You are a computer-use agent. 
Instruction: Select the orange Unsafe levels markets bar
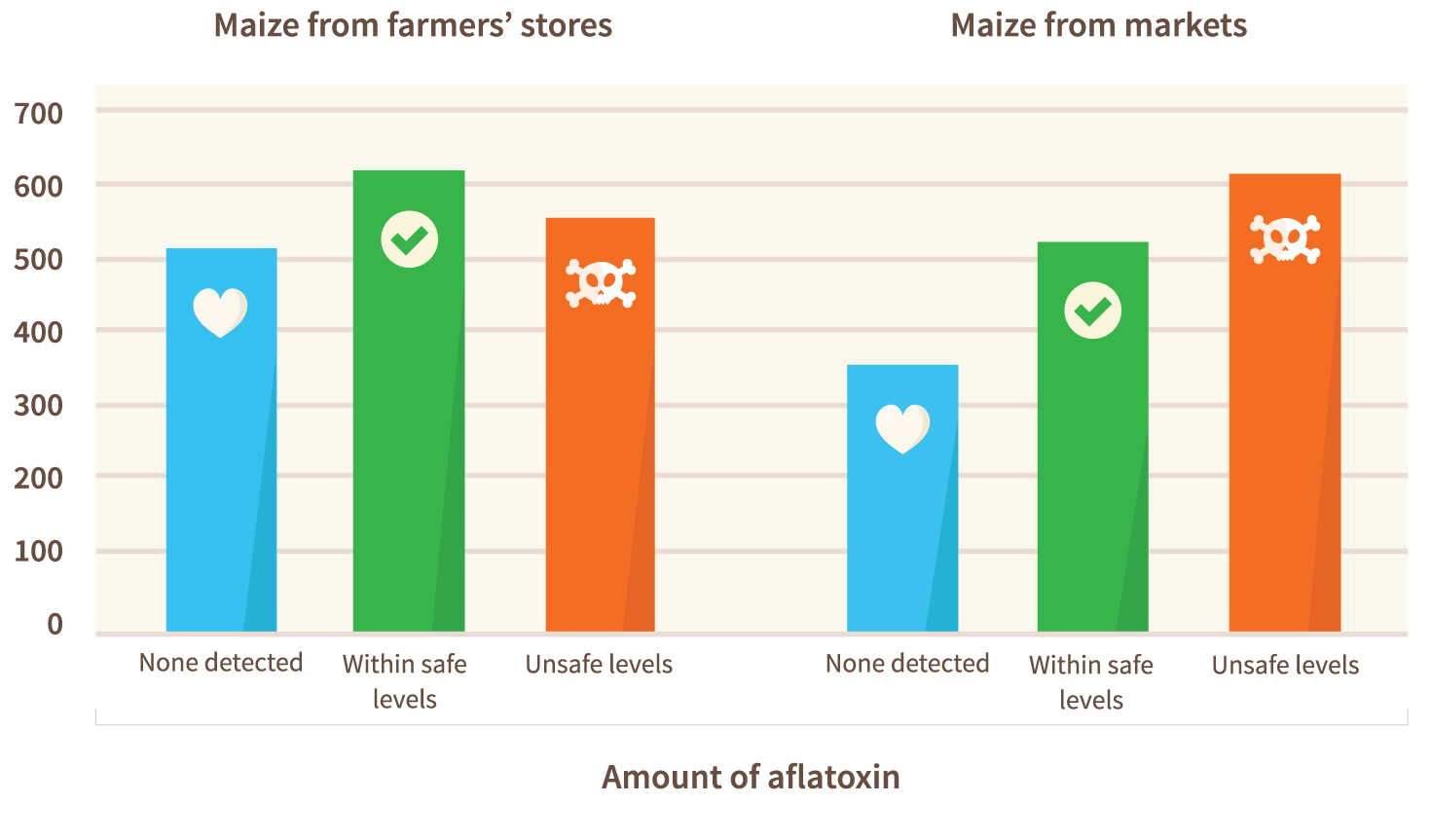1285,403
